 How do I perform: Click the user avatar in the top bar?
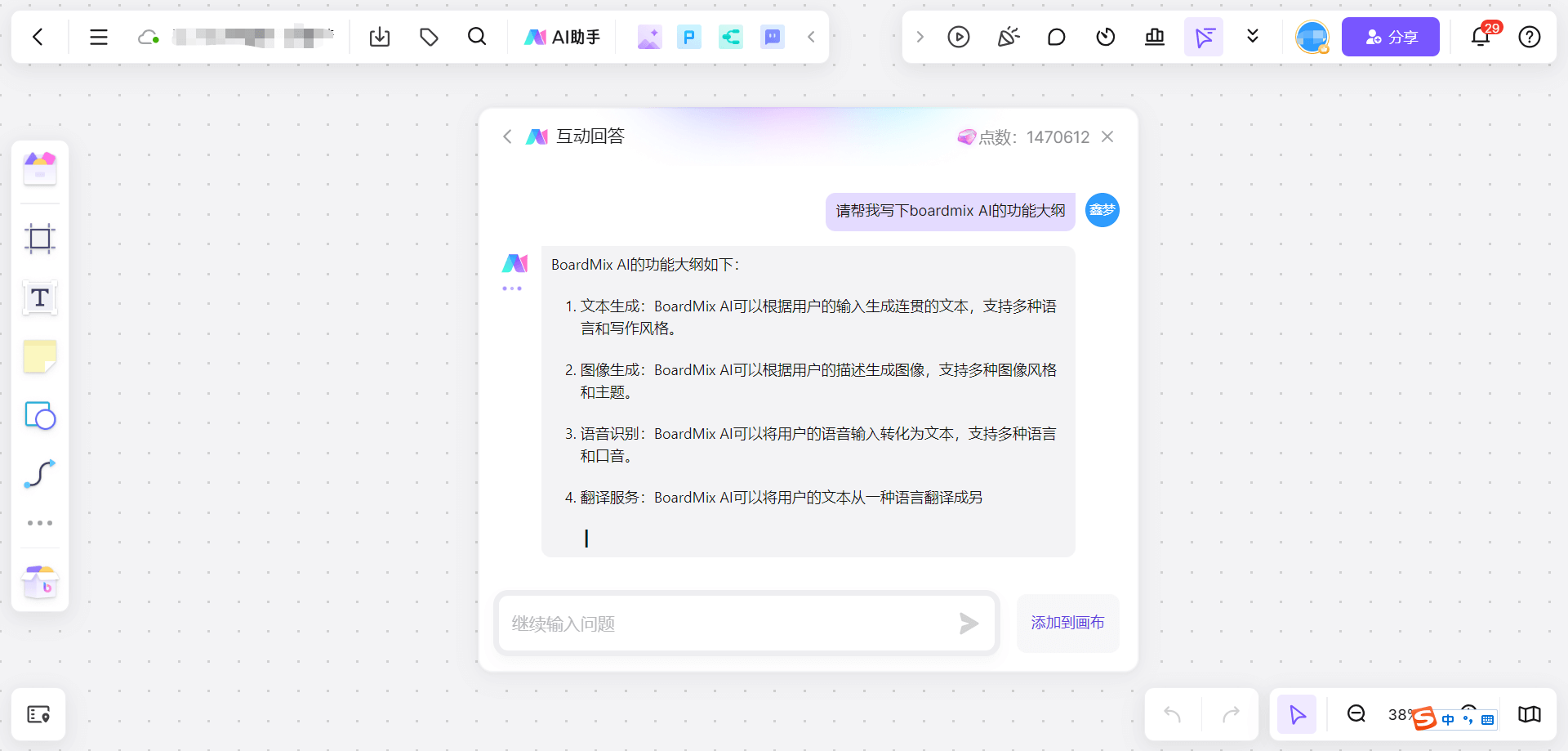1312,37
